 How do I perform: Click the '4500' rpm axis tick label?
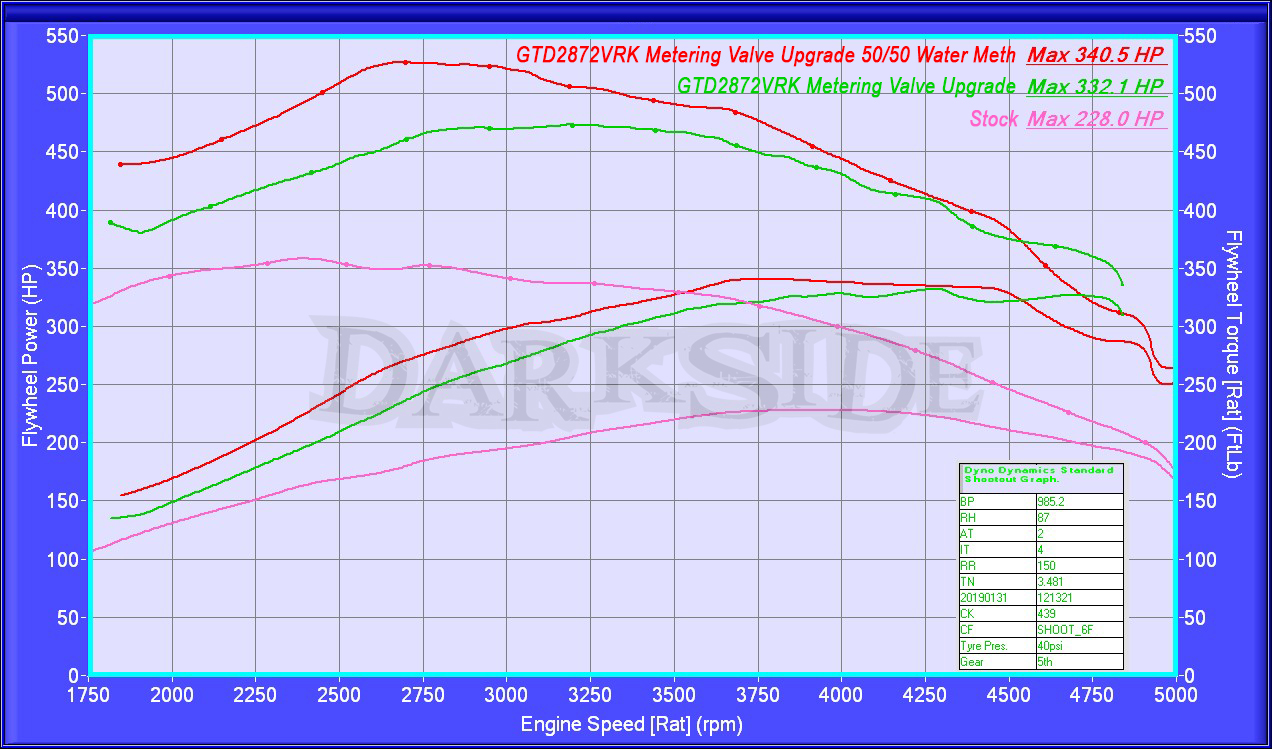click(1008, 696)
